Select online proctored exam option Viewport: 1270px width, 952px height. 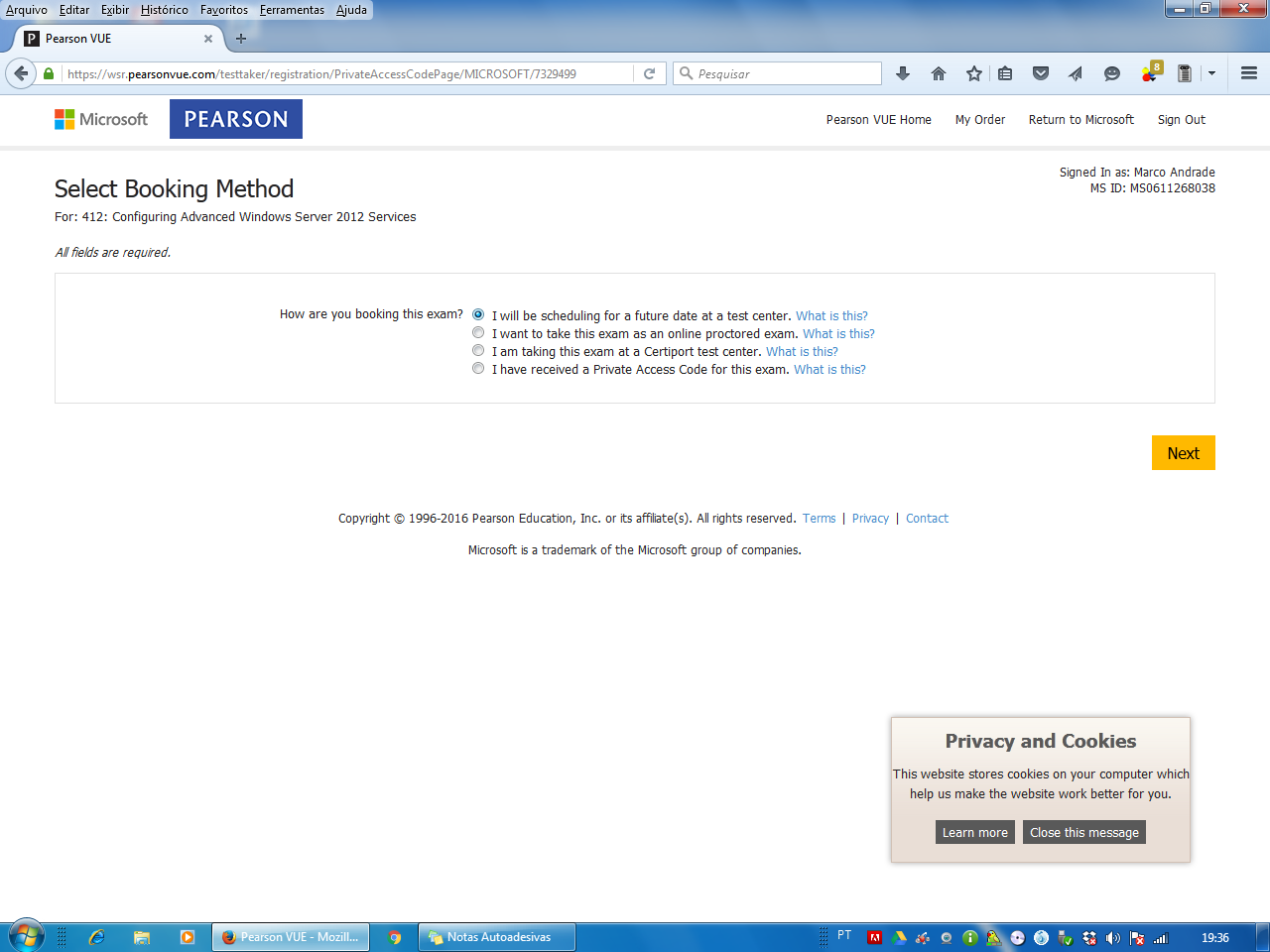478,332
